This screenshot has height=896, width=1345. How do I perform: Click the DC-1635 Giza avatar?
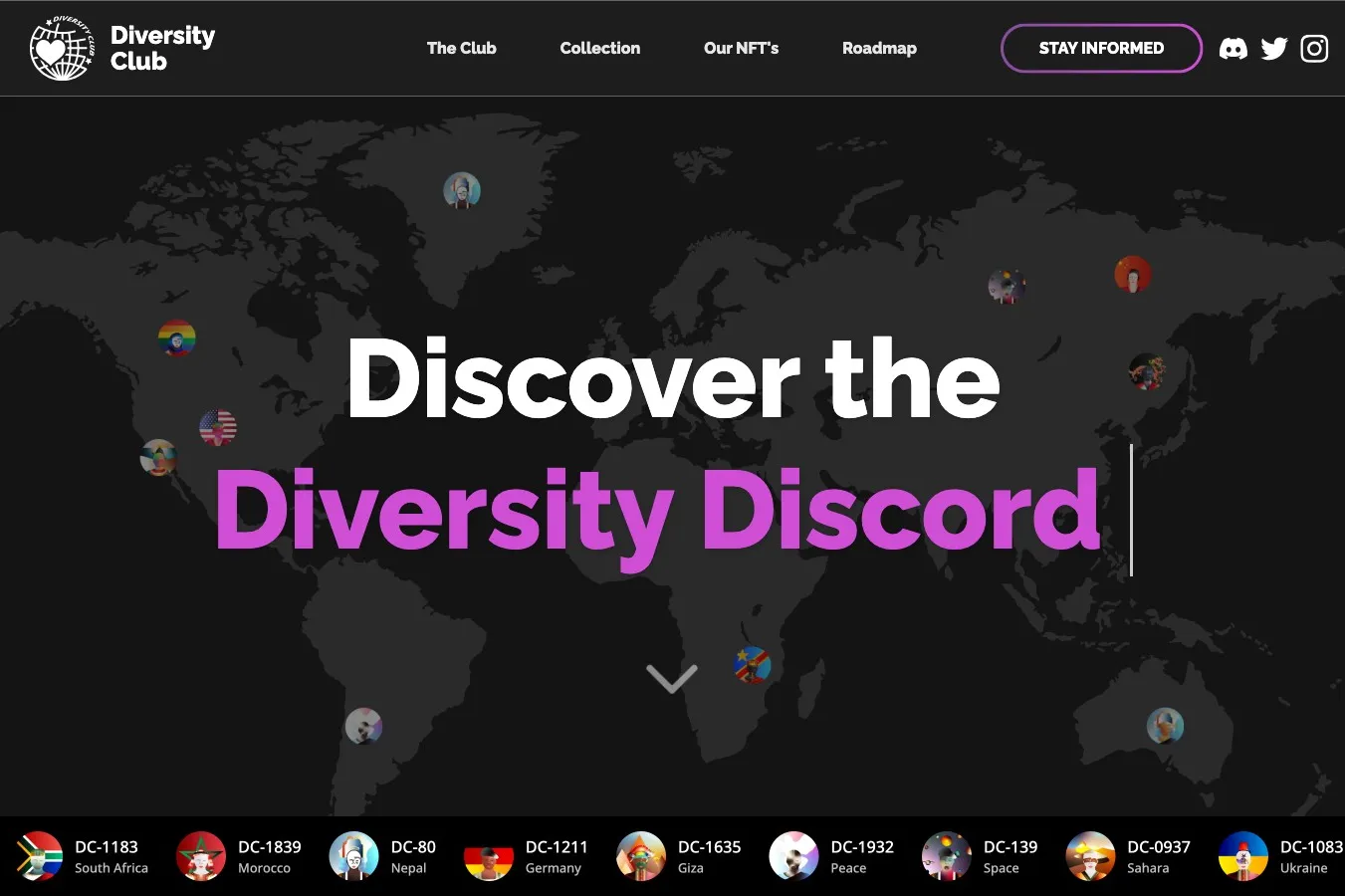641,856
